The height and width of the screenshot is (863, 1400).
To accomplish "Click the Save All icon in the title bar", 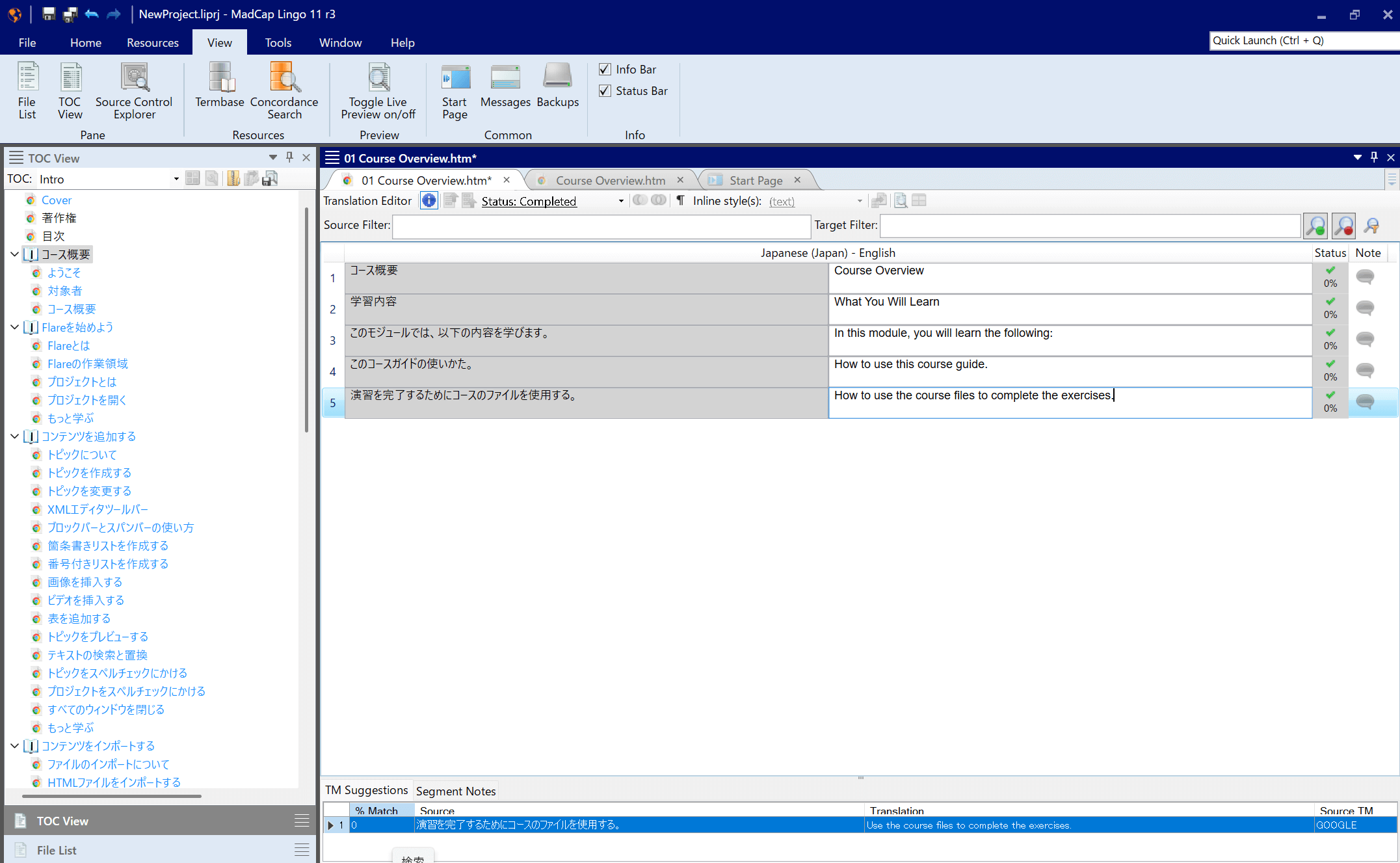I will click(x=70, y=14).
